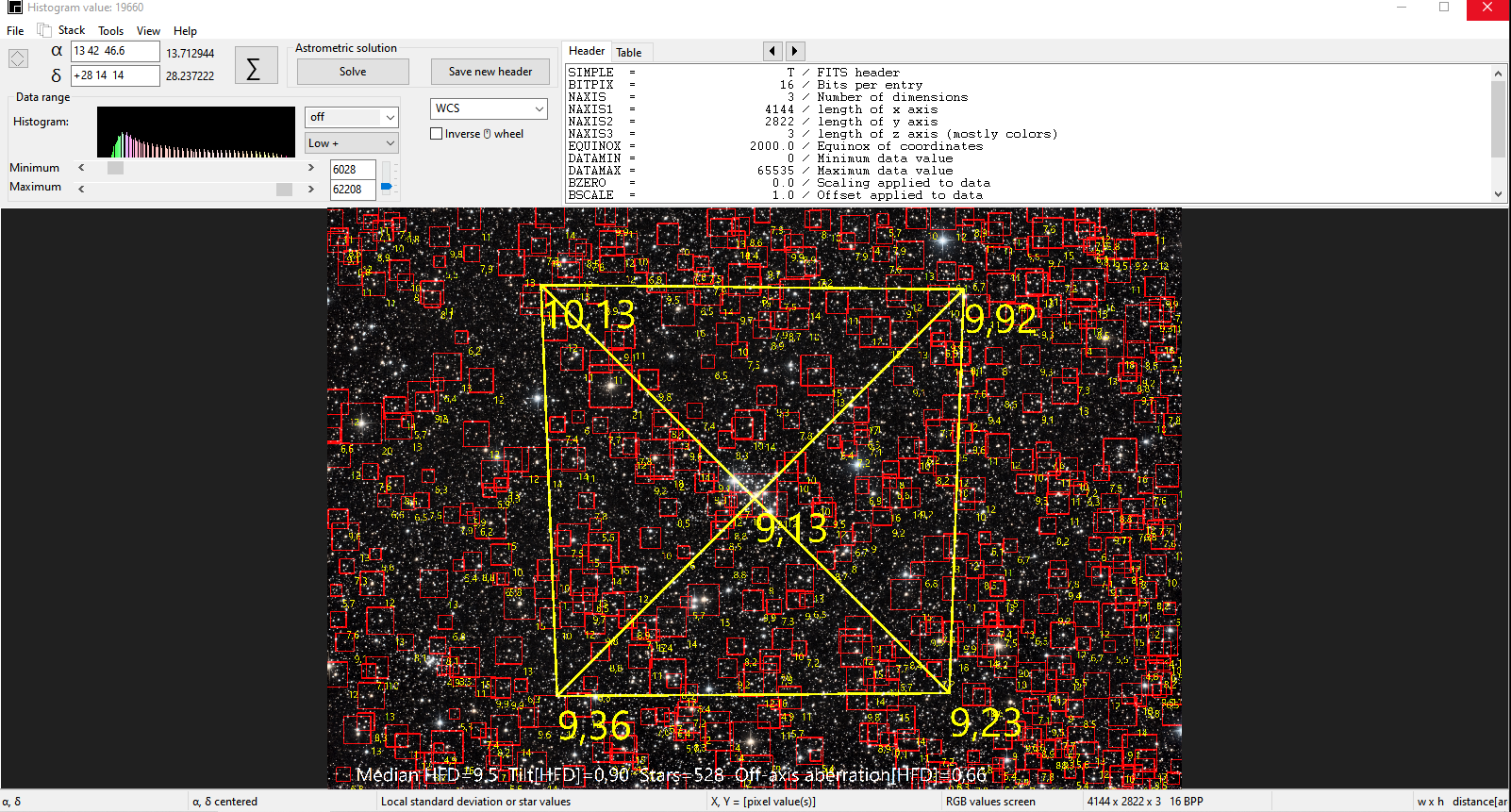Click the Maximum slider's right arrow
The height and width of the screenshot is (812, 1511).
pyautogui.click(x=311, y=189)
